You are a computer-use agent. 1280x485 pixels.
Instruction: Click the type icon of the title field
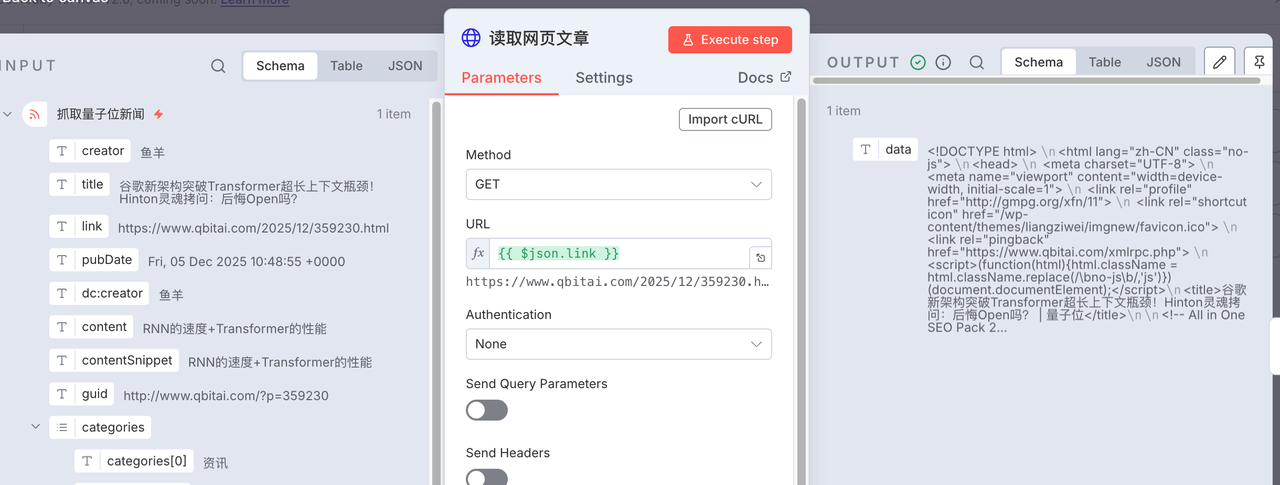tap(62, 185)
